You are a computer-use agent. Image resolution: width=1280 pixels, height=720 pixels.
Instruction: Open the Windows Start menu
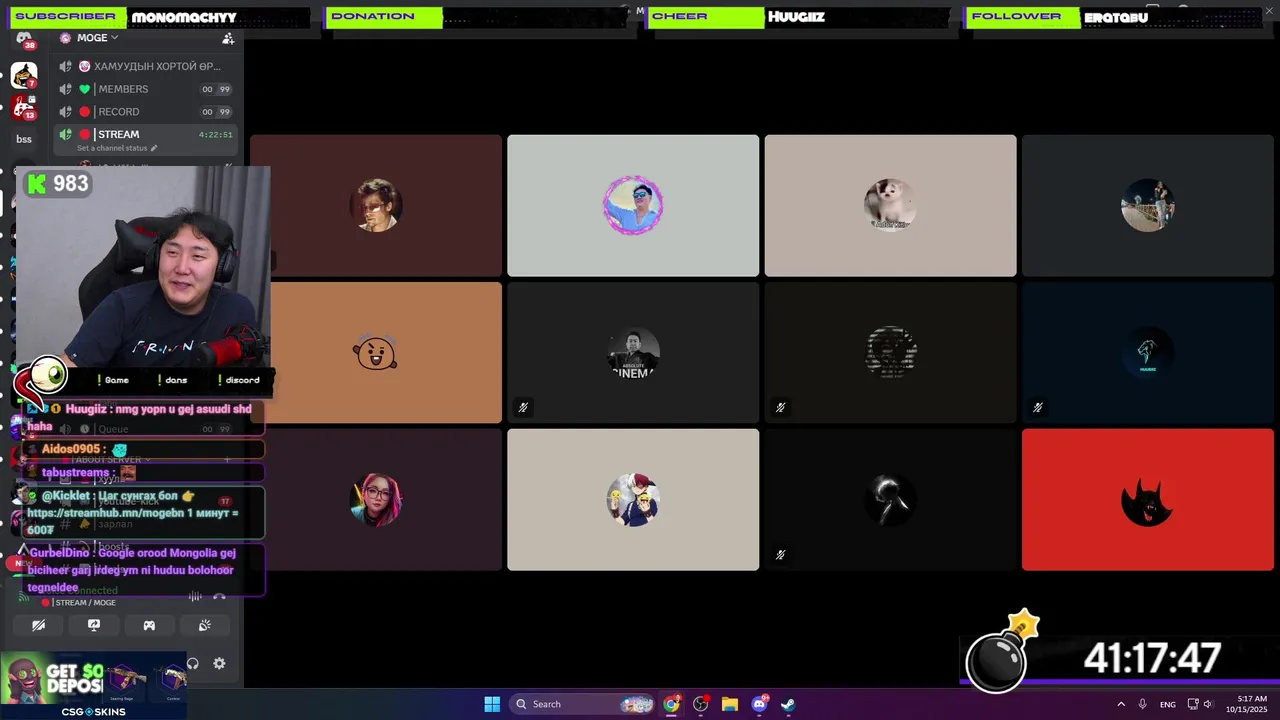coord(492,704)
